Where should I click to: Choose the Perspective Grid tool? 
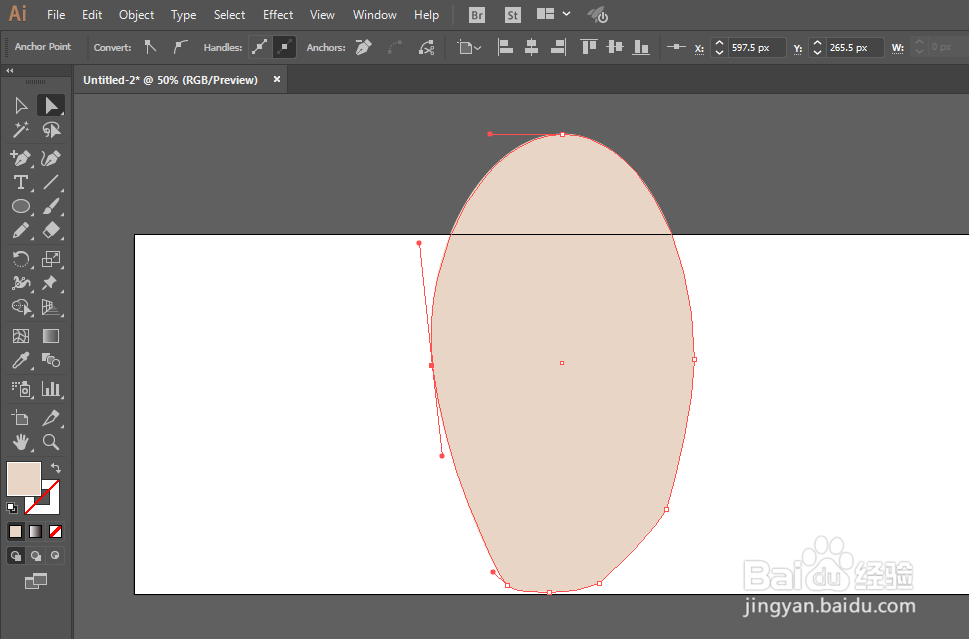pos(51,307)
